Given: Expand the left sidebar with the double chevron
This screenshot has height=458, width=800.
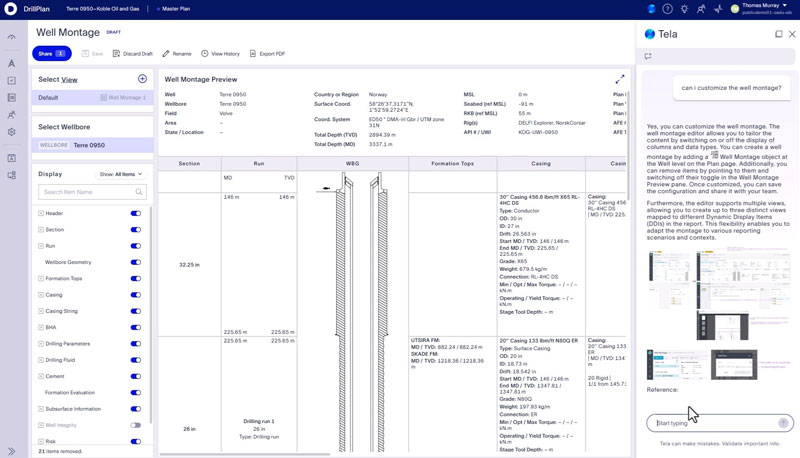Looking at the screenshot, I should click(12, 451).
